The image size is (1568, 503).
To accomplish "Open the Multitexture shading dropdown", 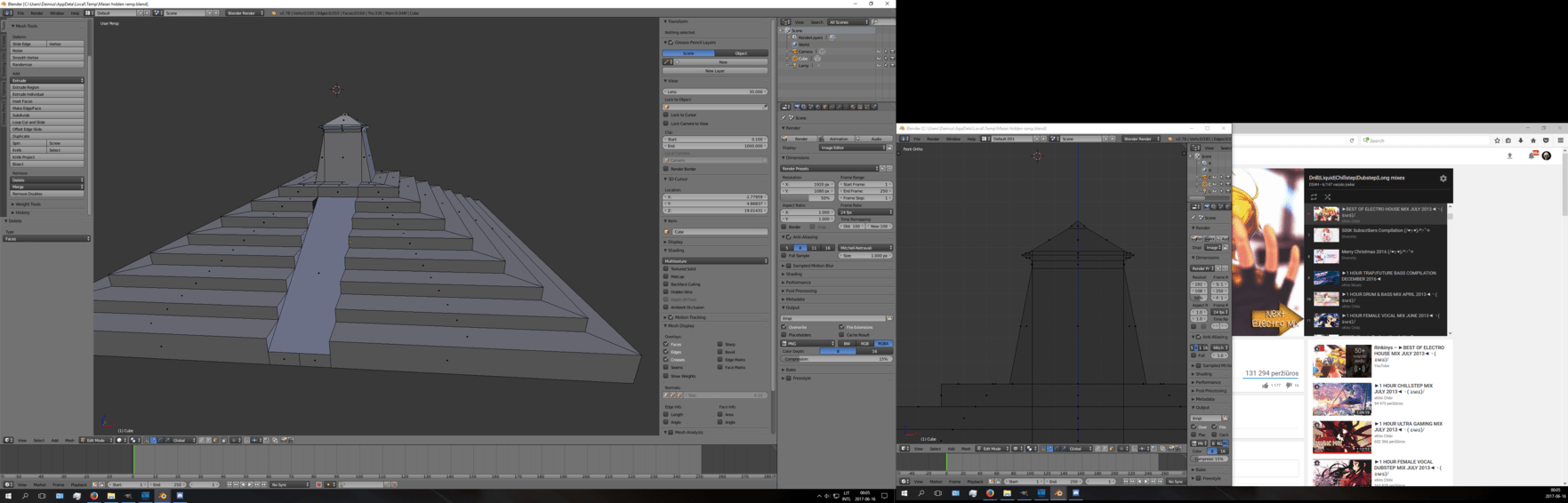I will point(716,261).
